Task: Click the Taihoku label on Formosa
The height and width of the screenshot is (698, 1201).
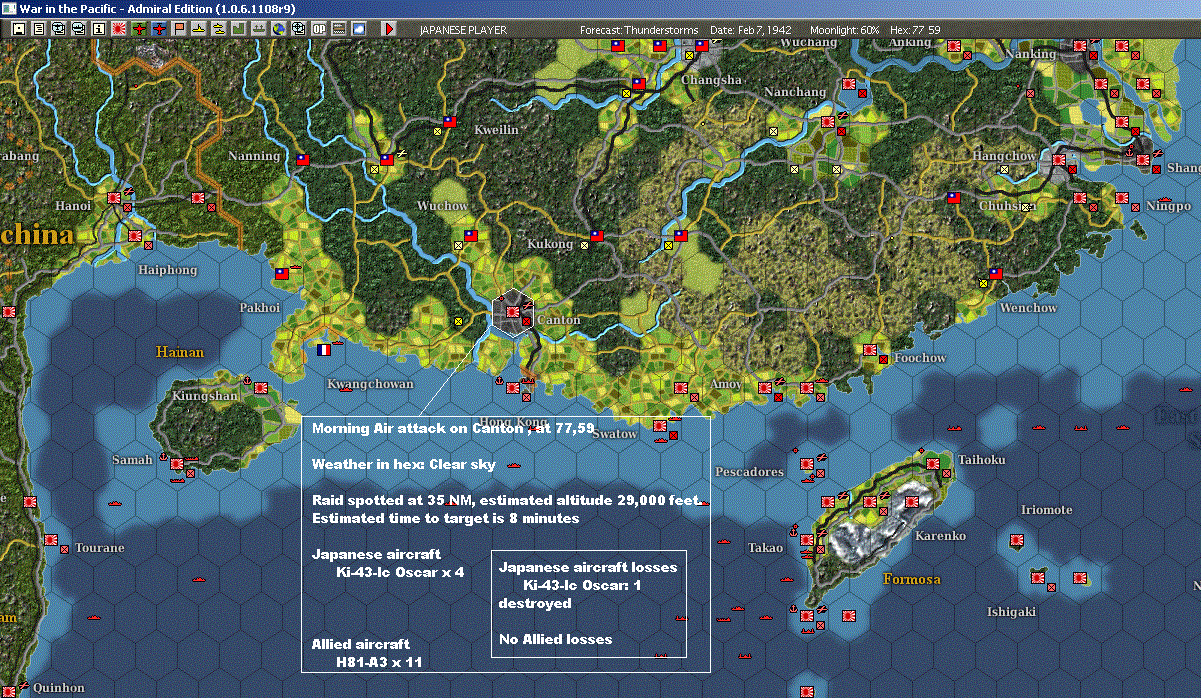Action: tap(981, 460)
